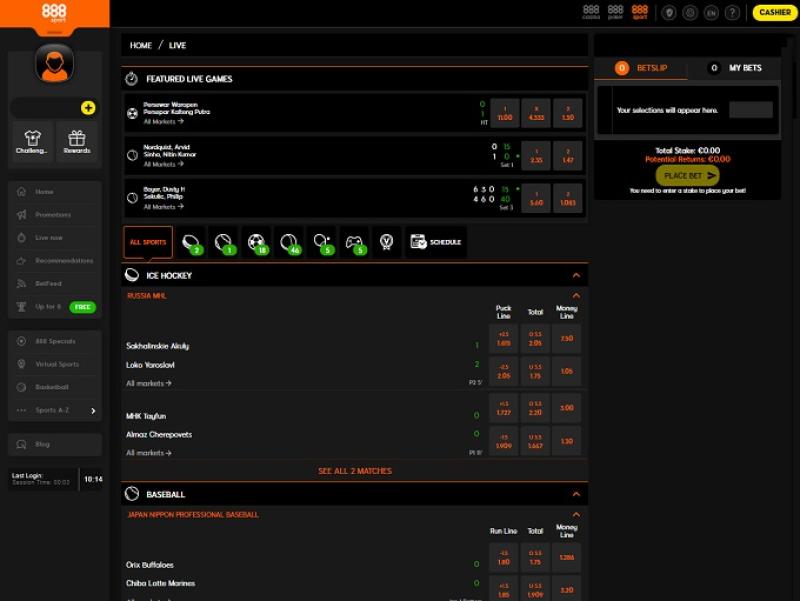Open the Schedule calendar icon
The height and width of the screenshot is (601, 800).
(x=435, y=242)
